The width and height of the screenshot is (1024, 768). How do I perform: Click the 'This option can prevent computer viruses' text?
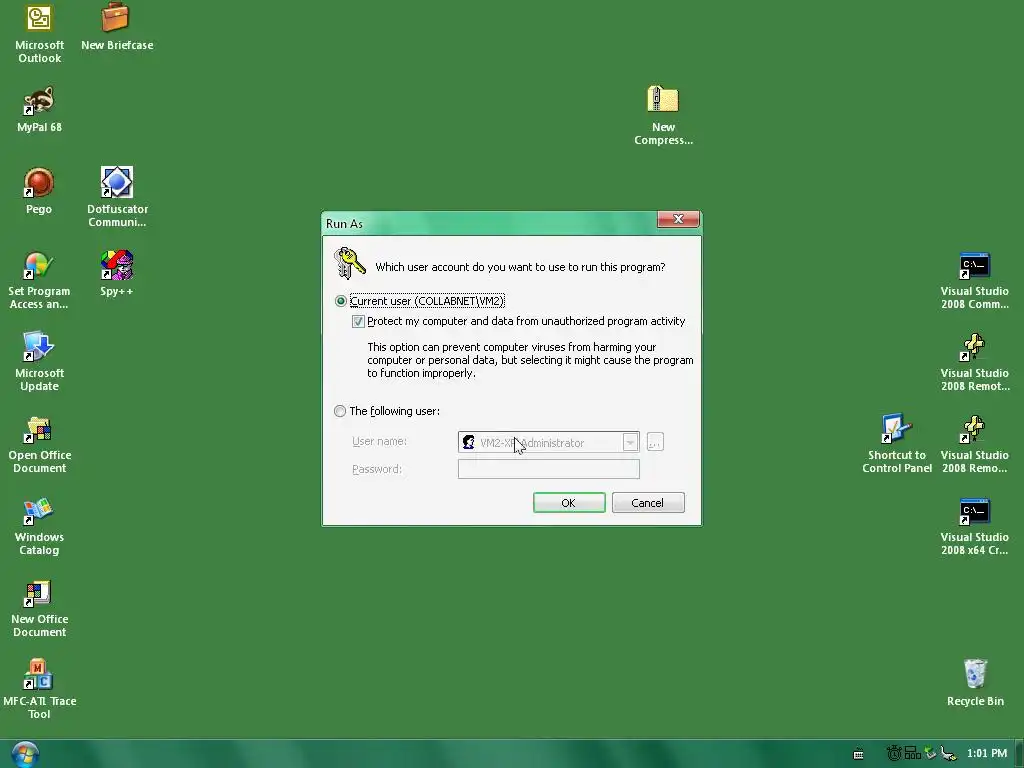pos(530,360)
